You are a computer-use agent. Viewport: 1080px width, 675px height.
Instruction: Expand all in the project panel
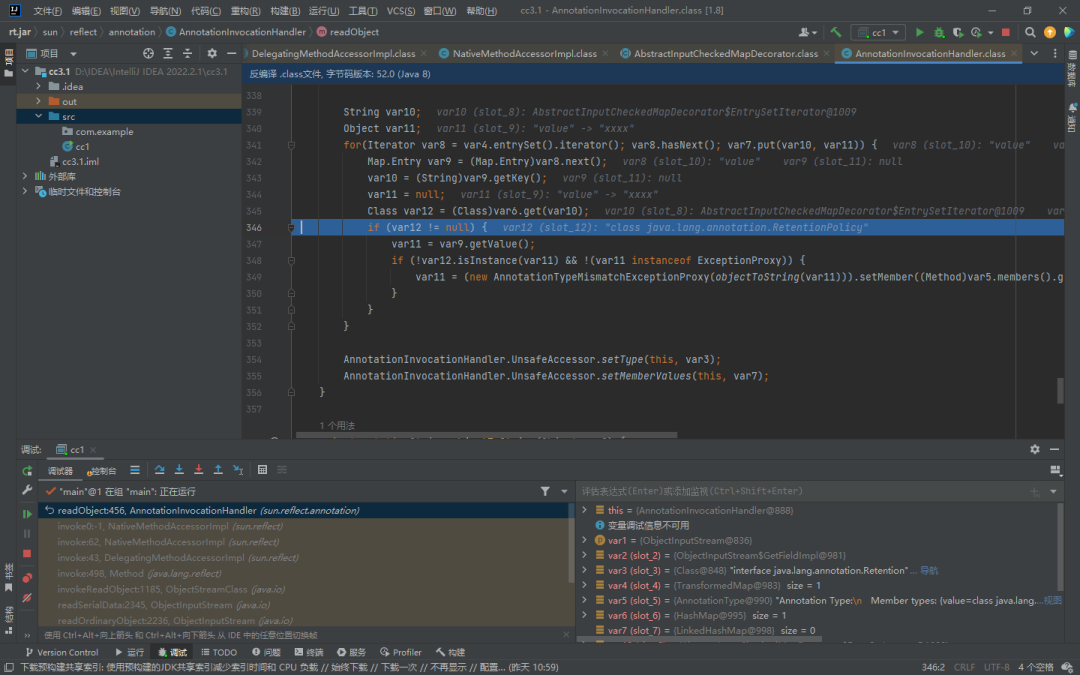coord(167,53)
